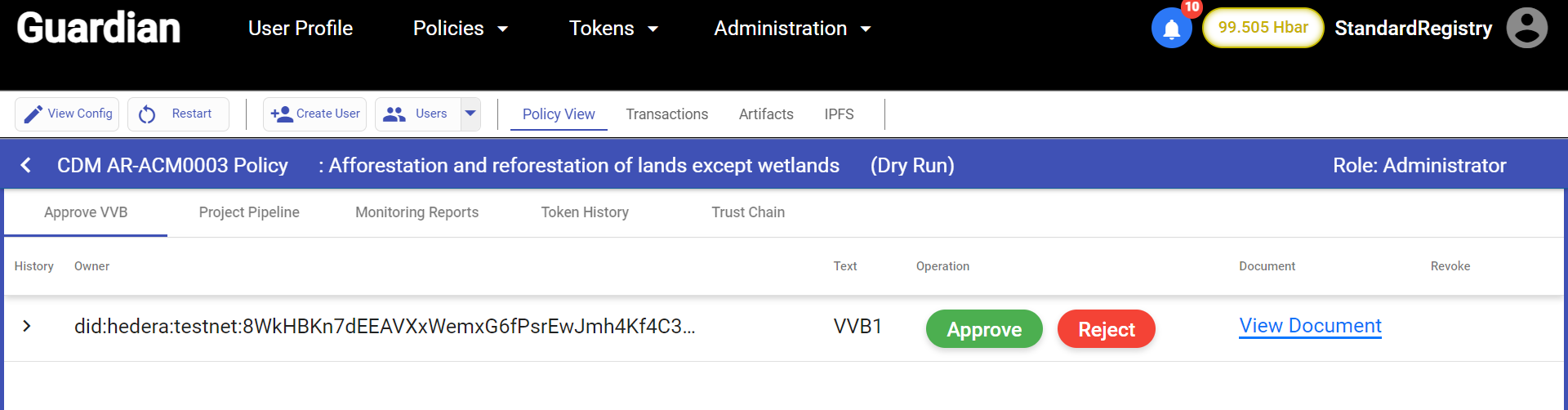Go back using the left chevron icon

[x=26, y=165]
